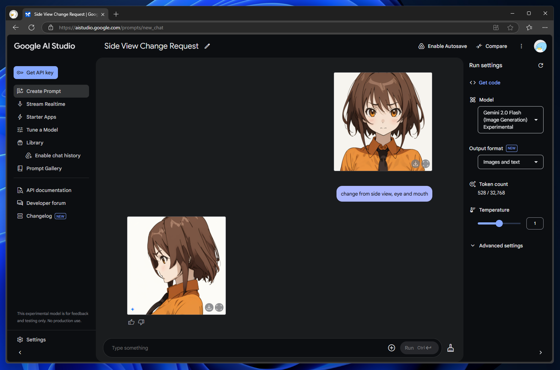Viewport: 560px width, 370px height.
Task: Open the front-view anime girl thumbnail
Action: [x=383, y=121]
